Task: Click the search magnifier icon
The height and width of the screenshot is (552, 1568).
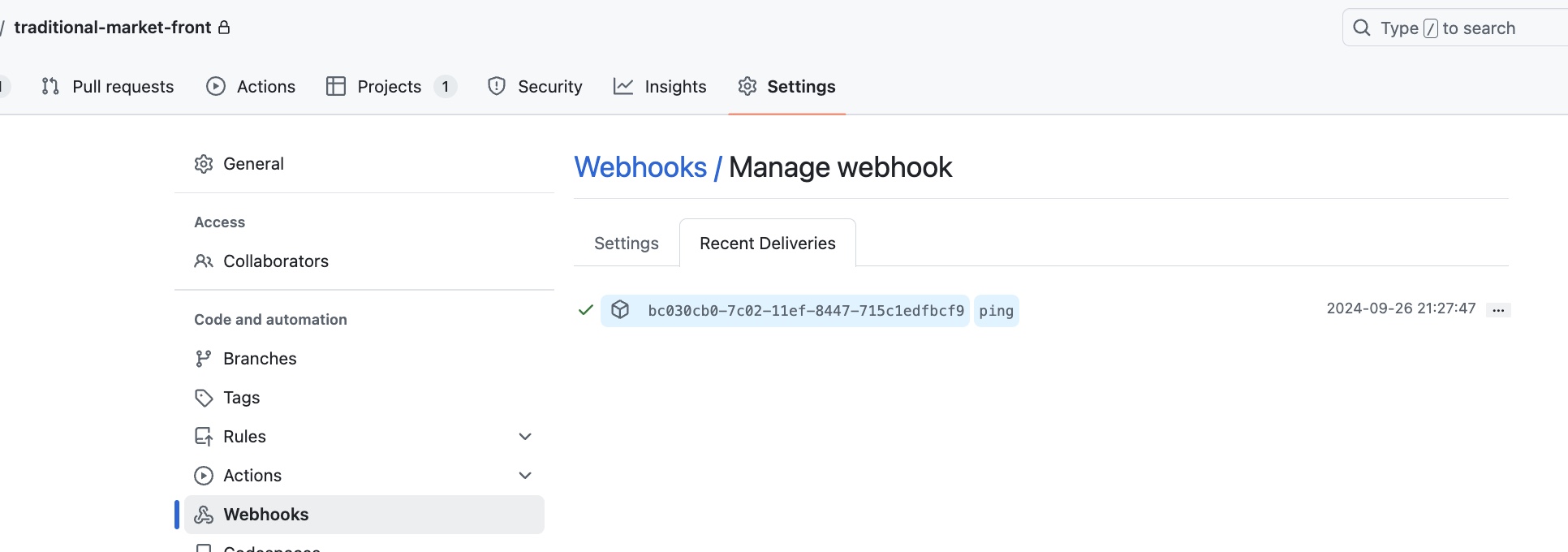Action: 1362,28
